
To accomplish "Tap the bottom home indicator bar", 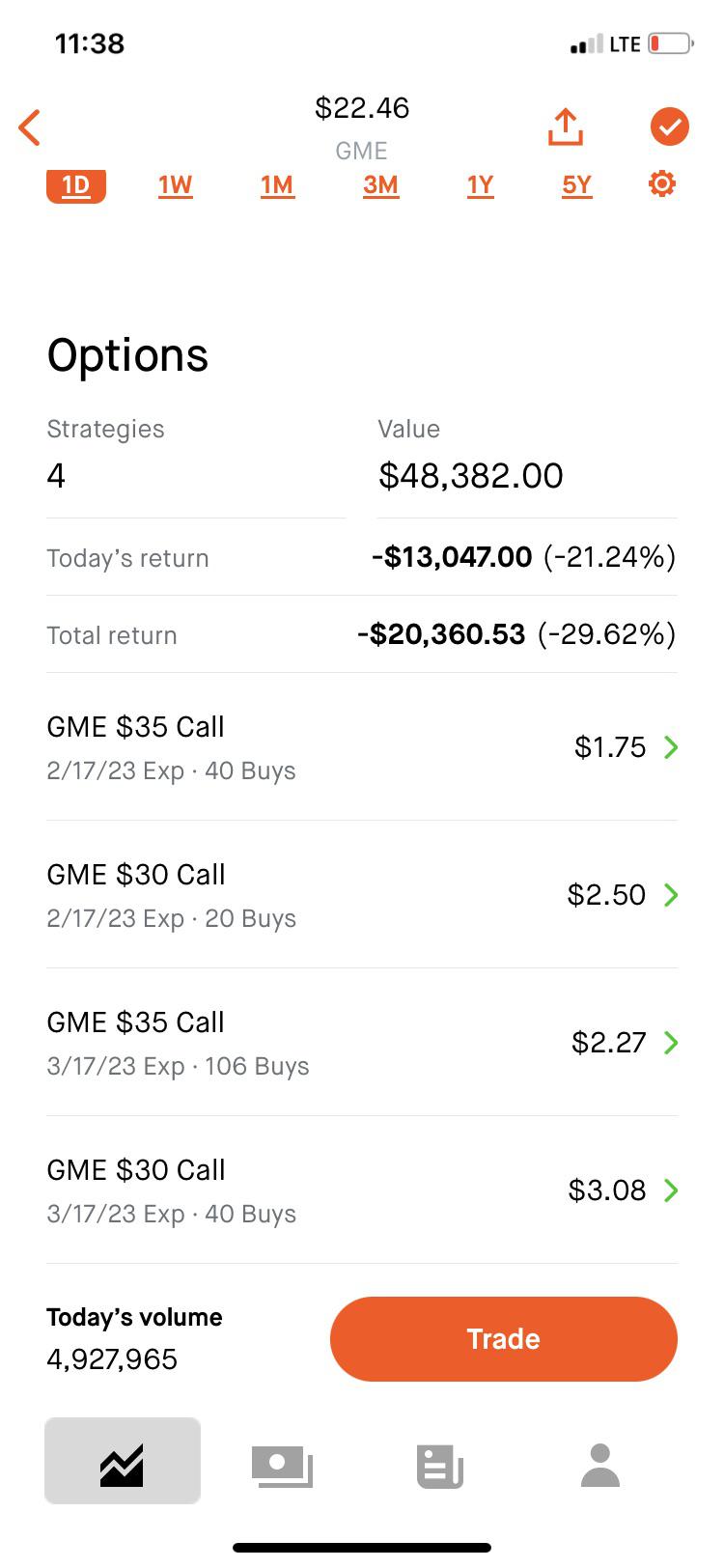I will point(362,1548).
